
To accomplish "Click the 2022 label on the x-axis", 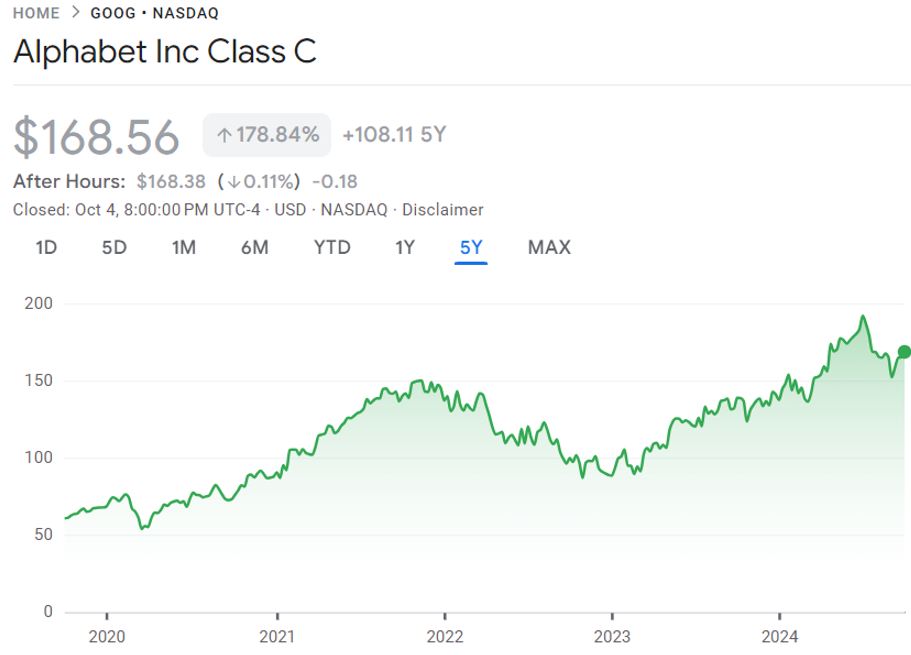I will (444, 637).
